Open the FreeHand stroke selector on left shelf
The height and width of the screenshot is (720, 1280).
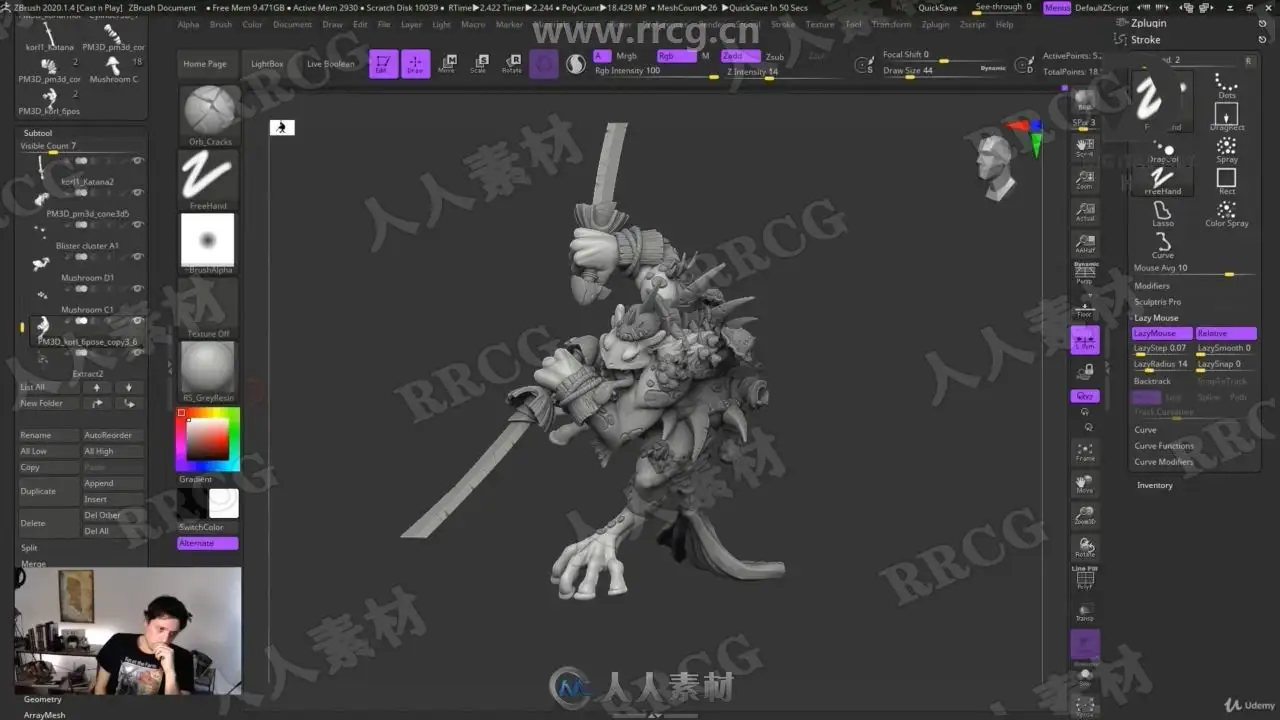[208, 180]
